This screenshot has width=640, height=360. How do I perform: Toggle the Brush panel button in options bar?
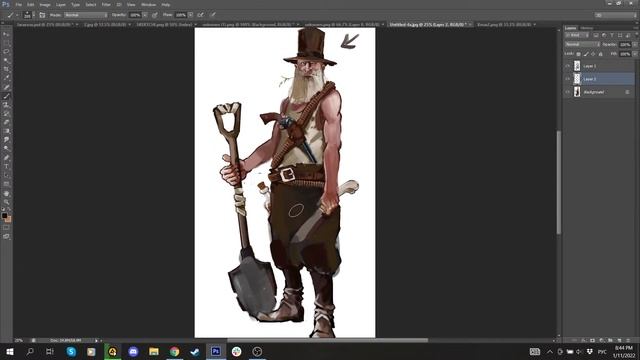[42, 15]
